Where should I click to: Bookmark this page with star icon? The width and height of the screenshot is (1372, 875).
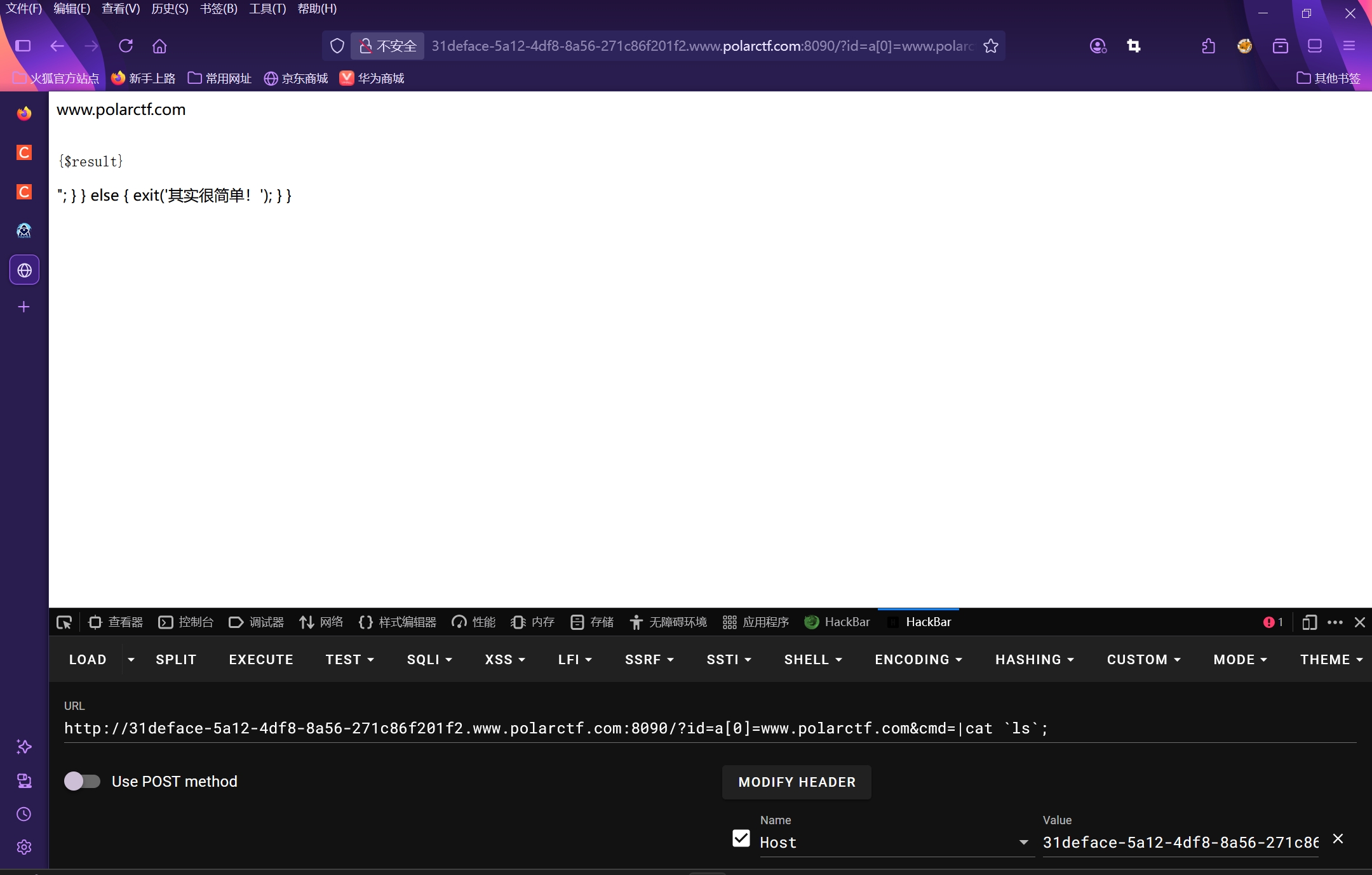click(991, 46)
